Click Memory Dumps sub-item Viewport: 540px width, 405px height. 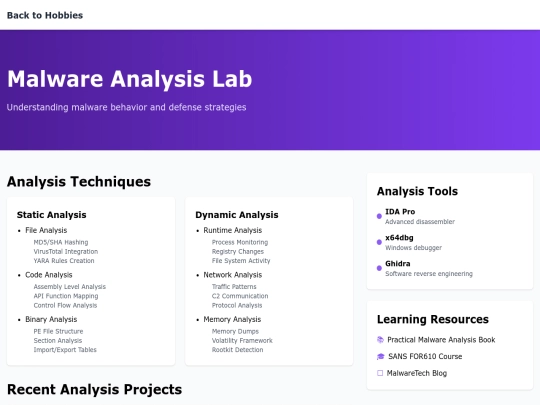235,331
